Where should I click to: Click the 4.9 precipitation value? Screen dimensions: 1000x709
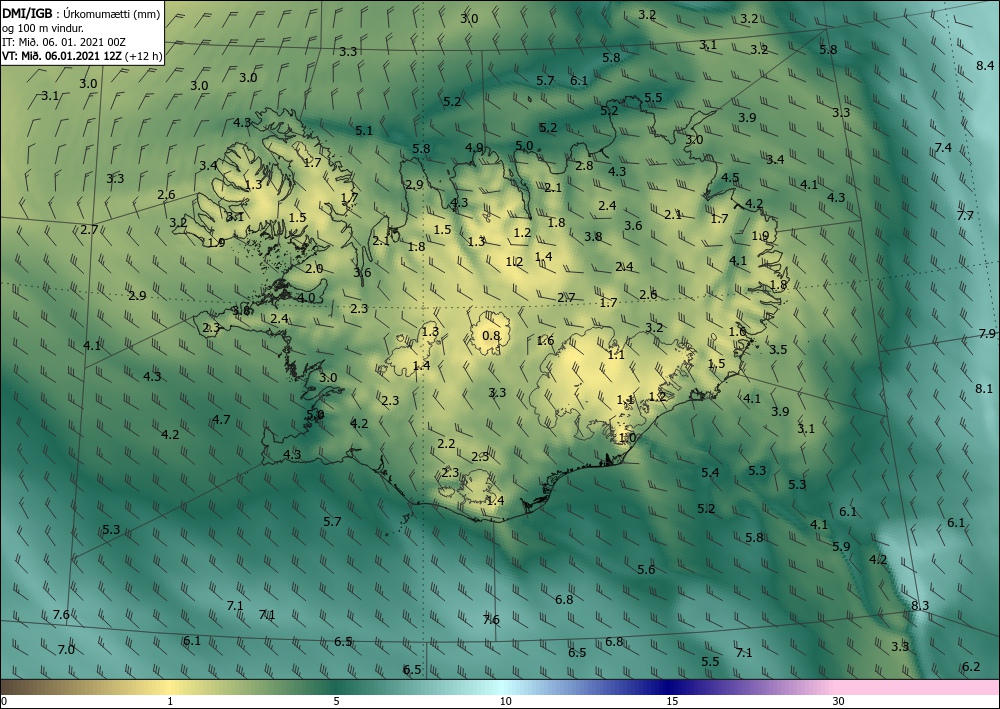pyautogui.click(x=474, y=148)
